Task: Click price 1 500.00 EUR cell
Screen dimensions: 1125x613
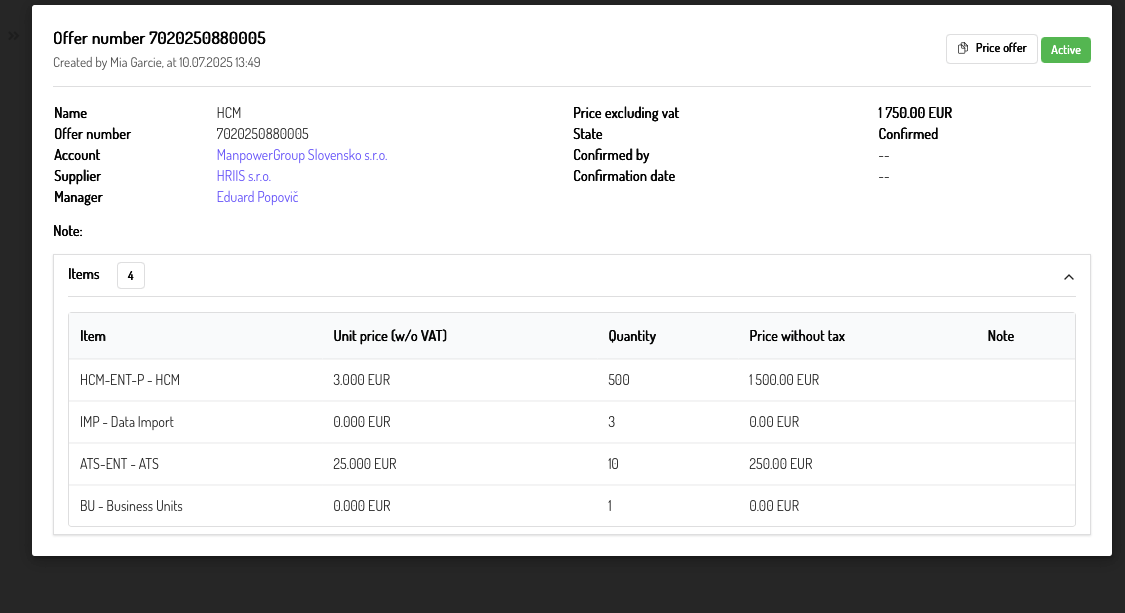Action: 784,380
